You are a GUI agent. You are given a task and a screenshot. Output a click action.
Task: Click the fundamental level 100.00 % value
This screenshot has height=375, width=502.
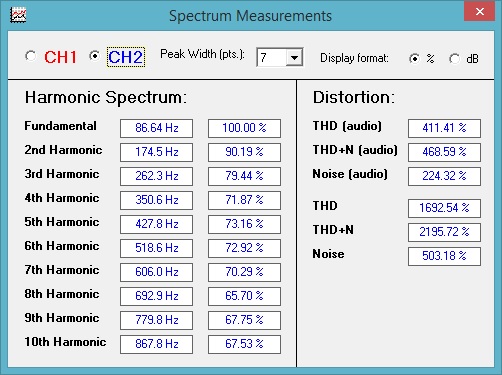click(244, 128)
